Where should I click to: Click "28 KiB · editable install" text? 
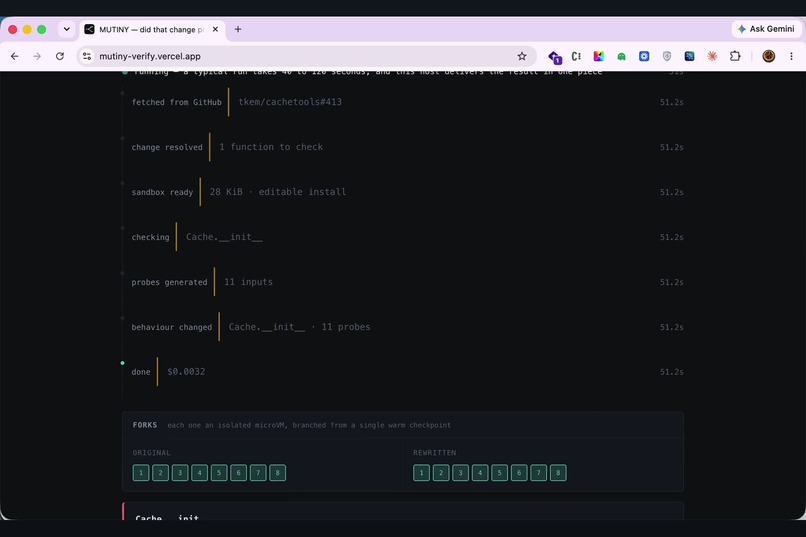click(278, 192)
